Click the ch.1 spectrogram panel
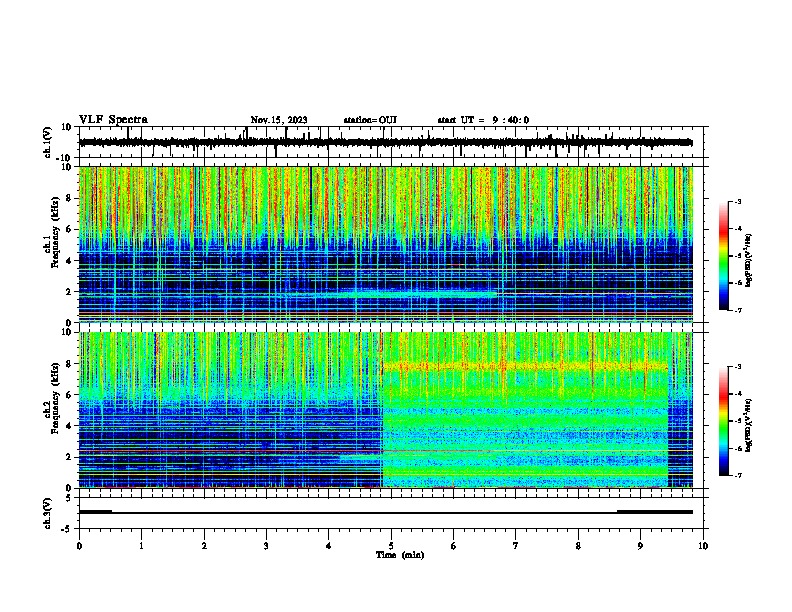 [x=385, y=244]
